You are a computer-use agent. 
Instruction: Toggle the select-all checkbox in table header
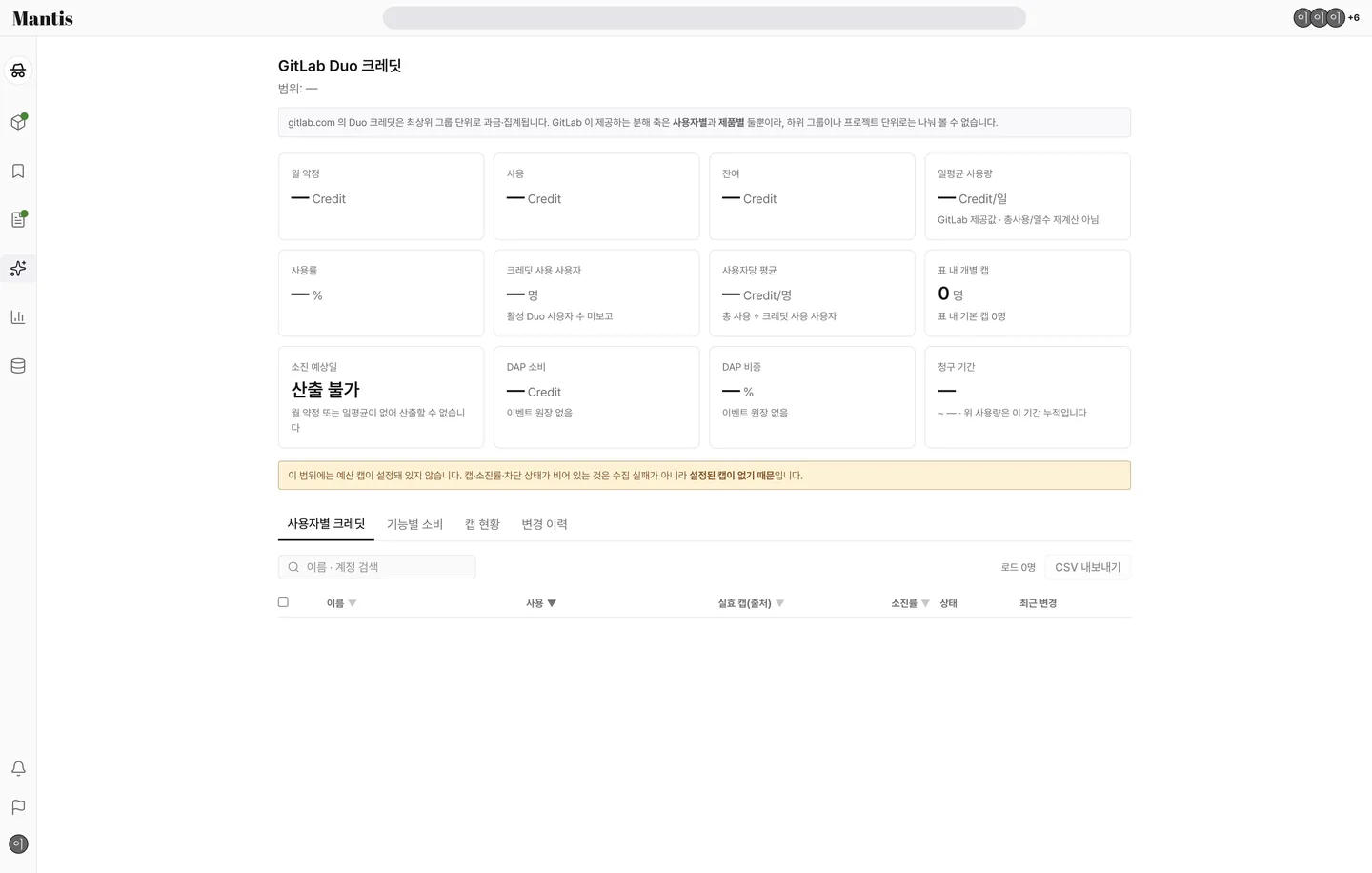[283, 602]
